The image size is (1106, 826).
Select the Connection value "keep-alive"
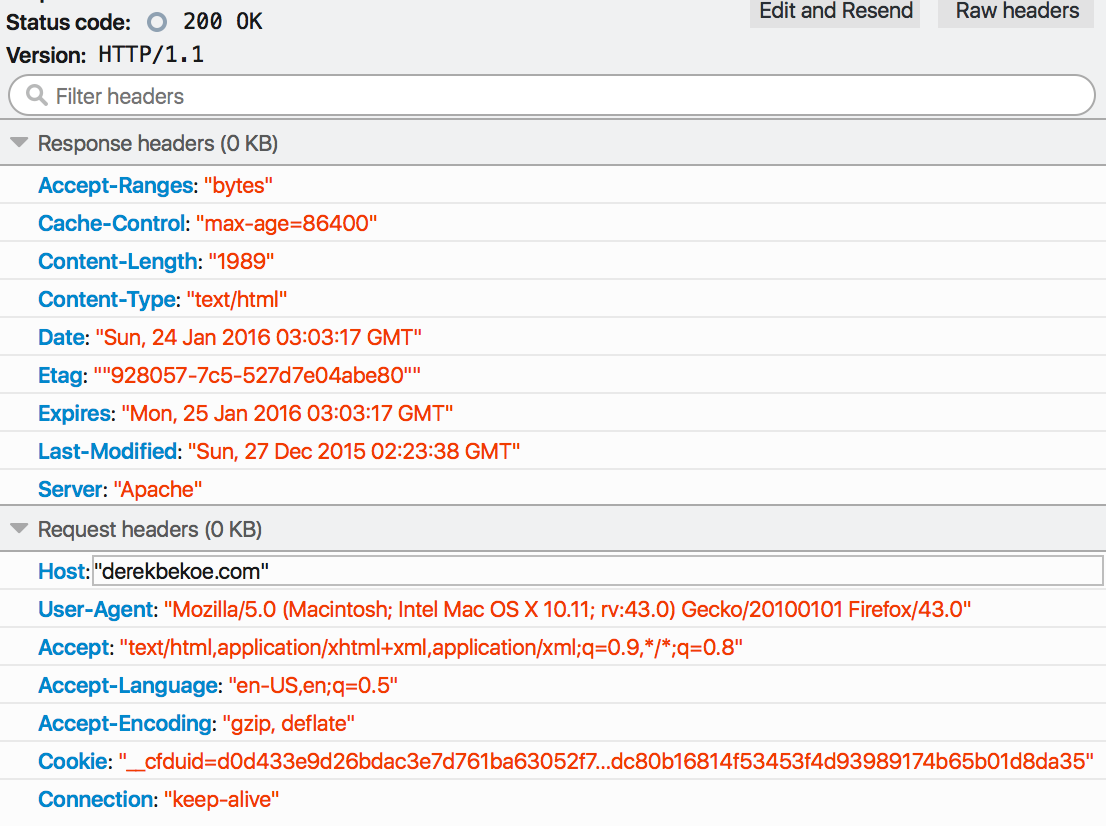(x=221, y=801)
